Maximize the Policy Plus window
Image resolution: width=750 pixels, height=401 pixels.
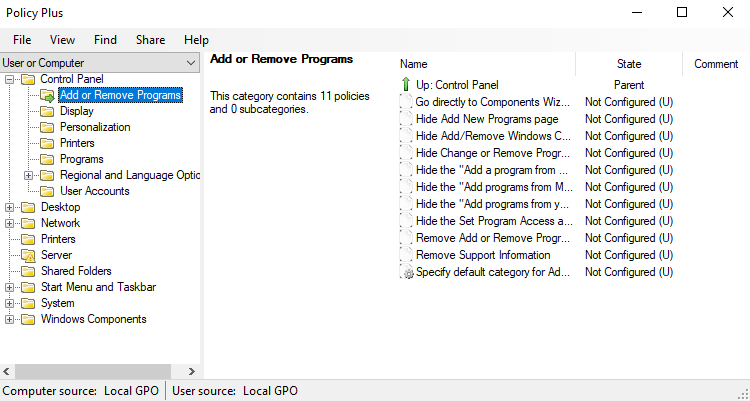682,12
